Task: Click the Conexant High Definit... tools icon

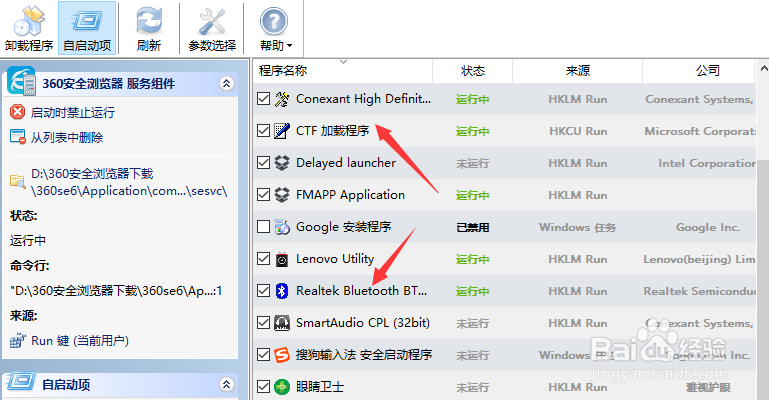Action: click(x=282, y=99)
